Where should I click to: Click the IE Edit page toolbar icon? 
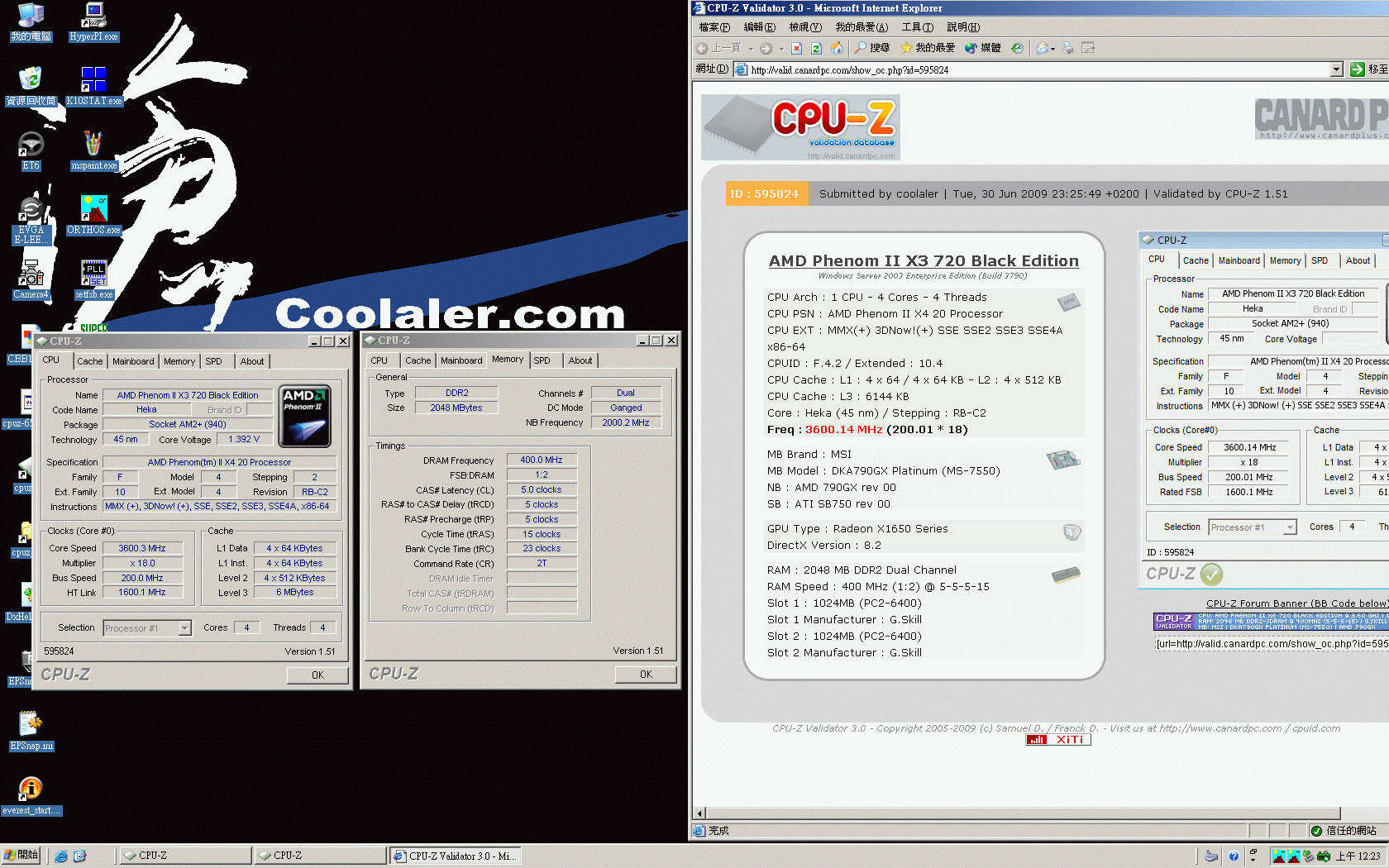tap(1088, 48)
